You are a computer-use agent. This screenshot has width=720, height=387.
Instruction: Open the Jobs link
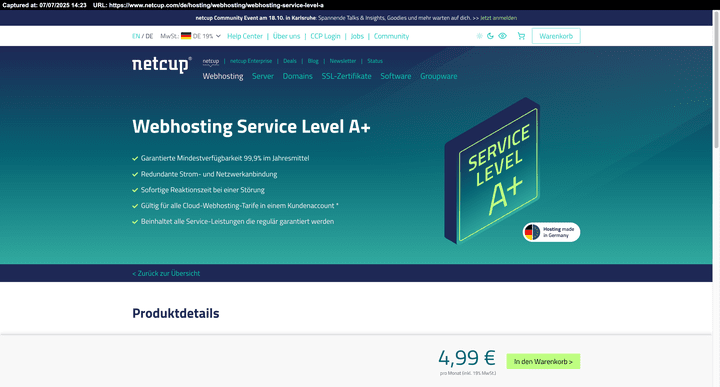[357, 36]
